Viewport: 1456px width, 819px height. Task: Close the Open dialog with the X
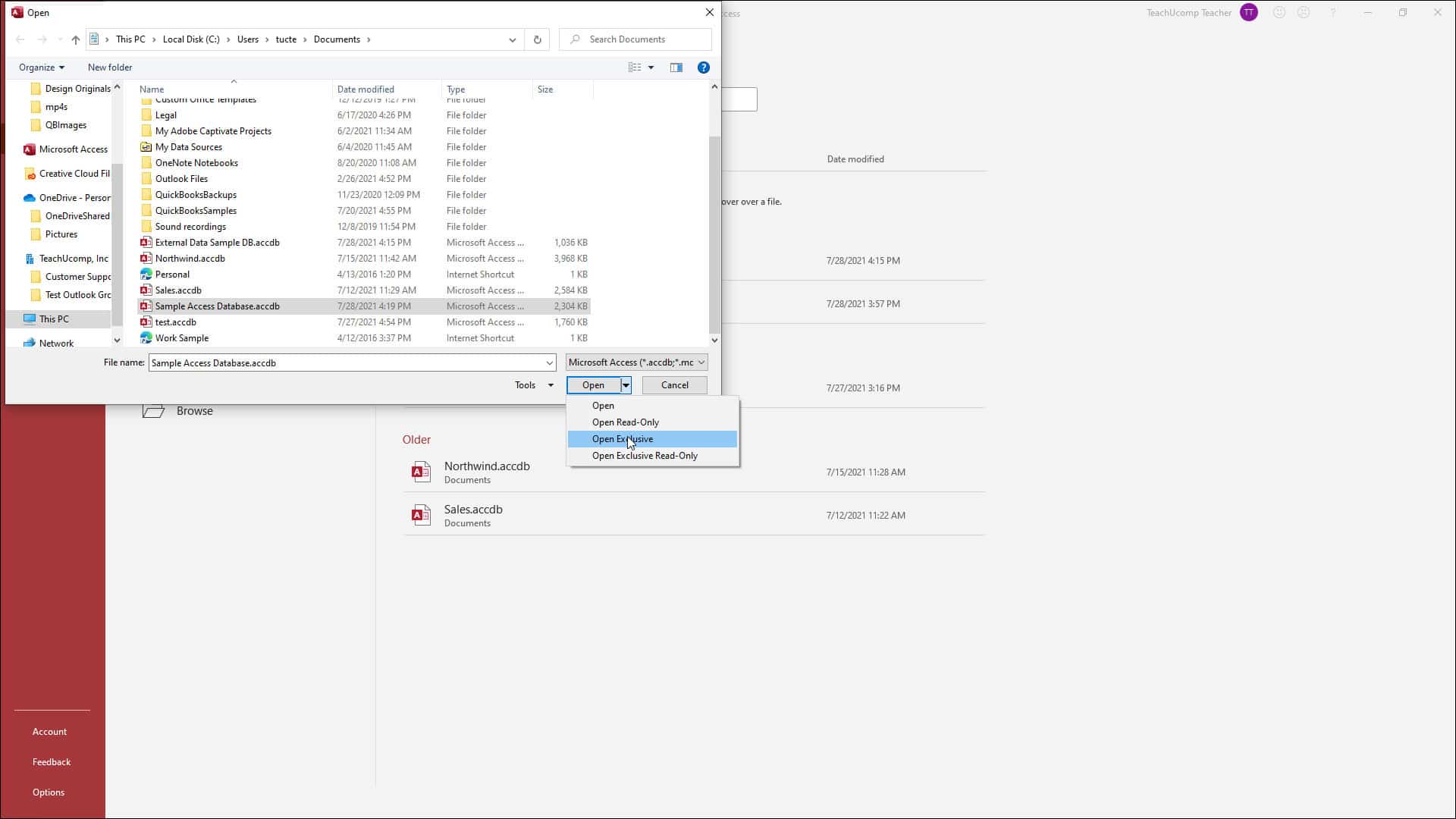tap(710, 12)
